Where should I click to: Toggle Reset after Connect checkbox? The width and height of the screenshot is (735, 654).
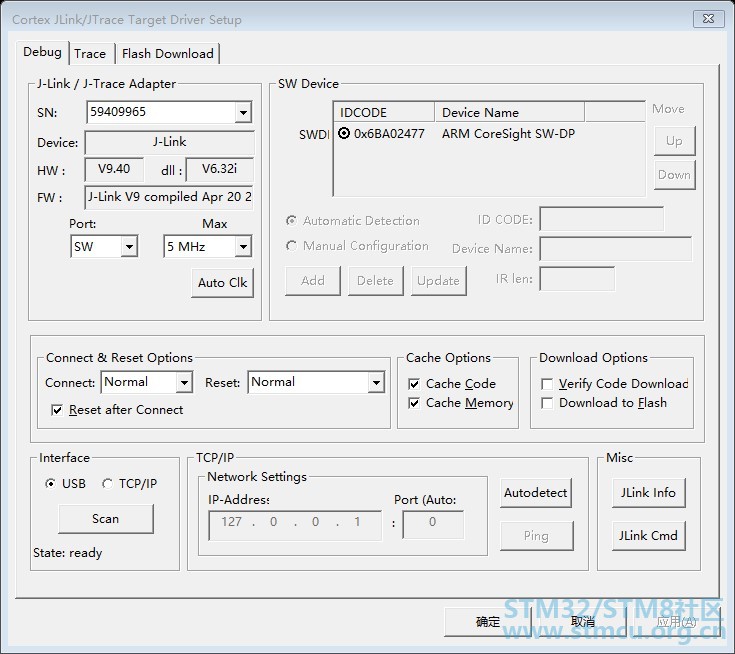pos(57,410)
